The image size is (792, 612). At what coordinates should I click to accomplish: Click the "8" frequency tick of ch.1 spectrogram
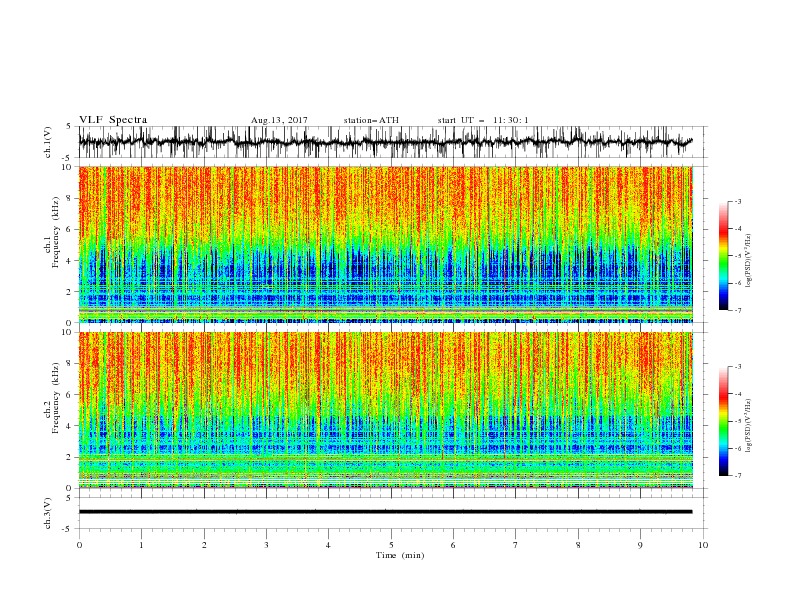click(x=69, y=198)
